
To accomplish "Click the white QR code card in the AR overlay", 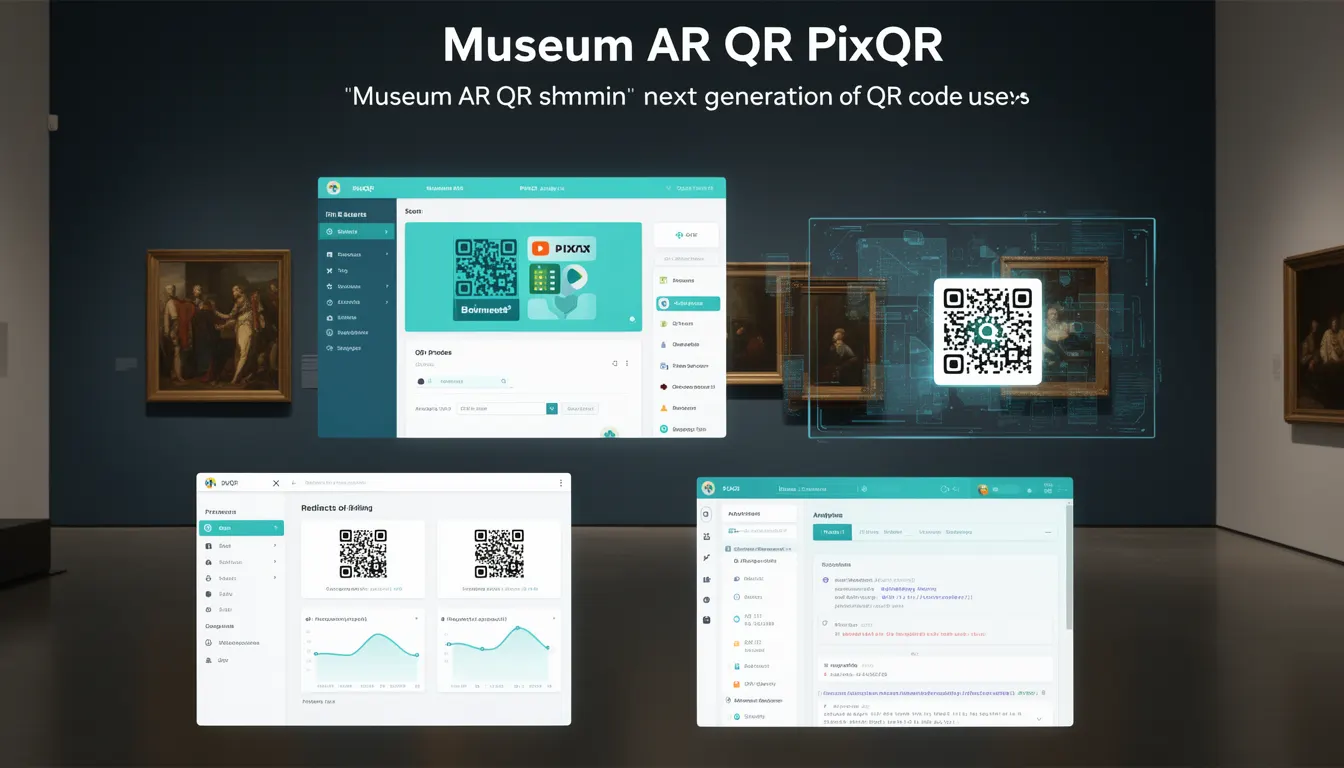I will tap(988, 332).
